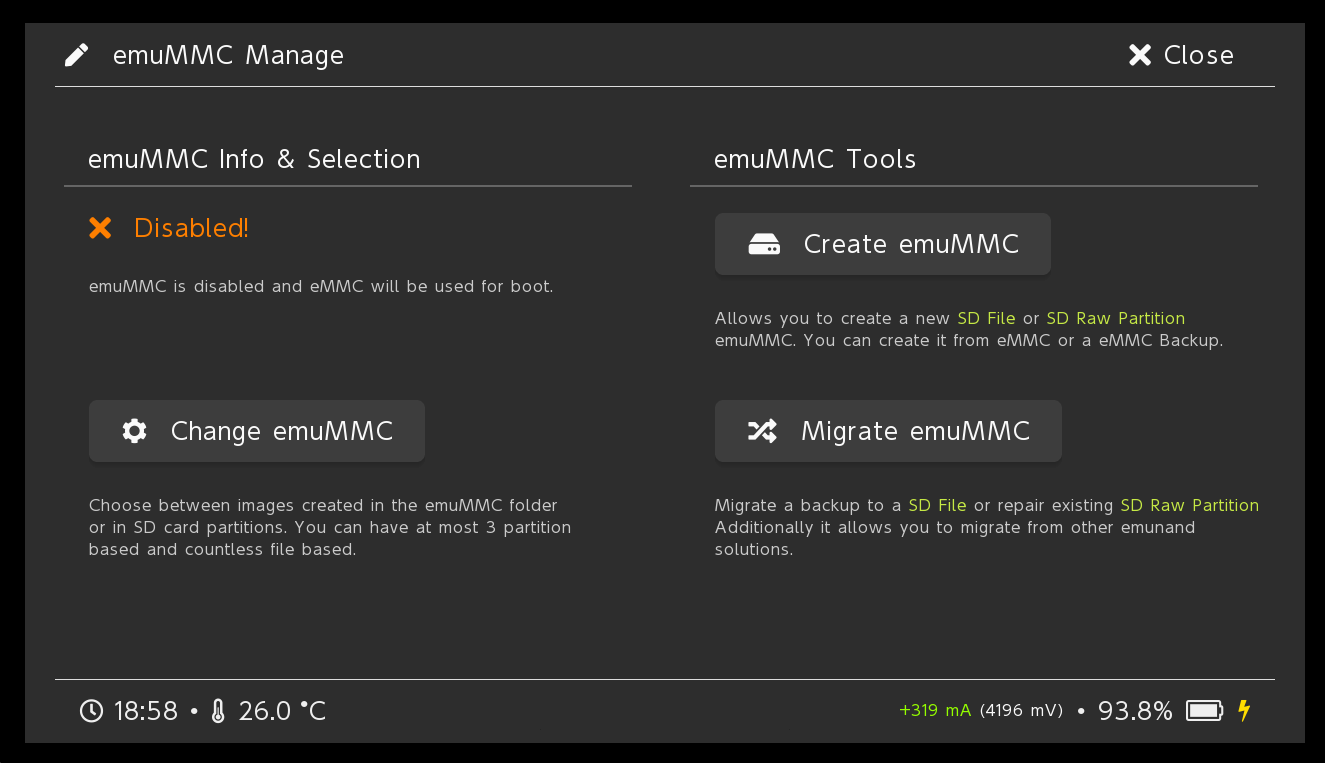This screenshot has height=763, width=1325.
Task: Click the thermometer icon in status bar
Action: [219, 711]
